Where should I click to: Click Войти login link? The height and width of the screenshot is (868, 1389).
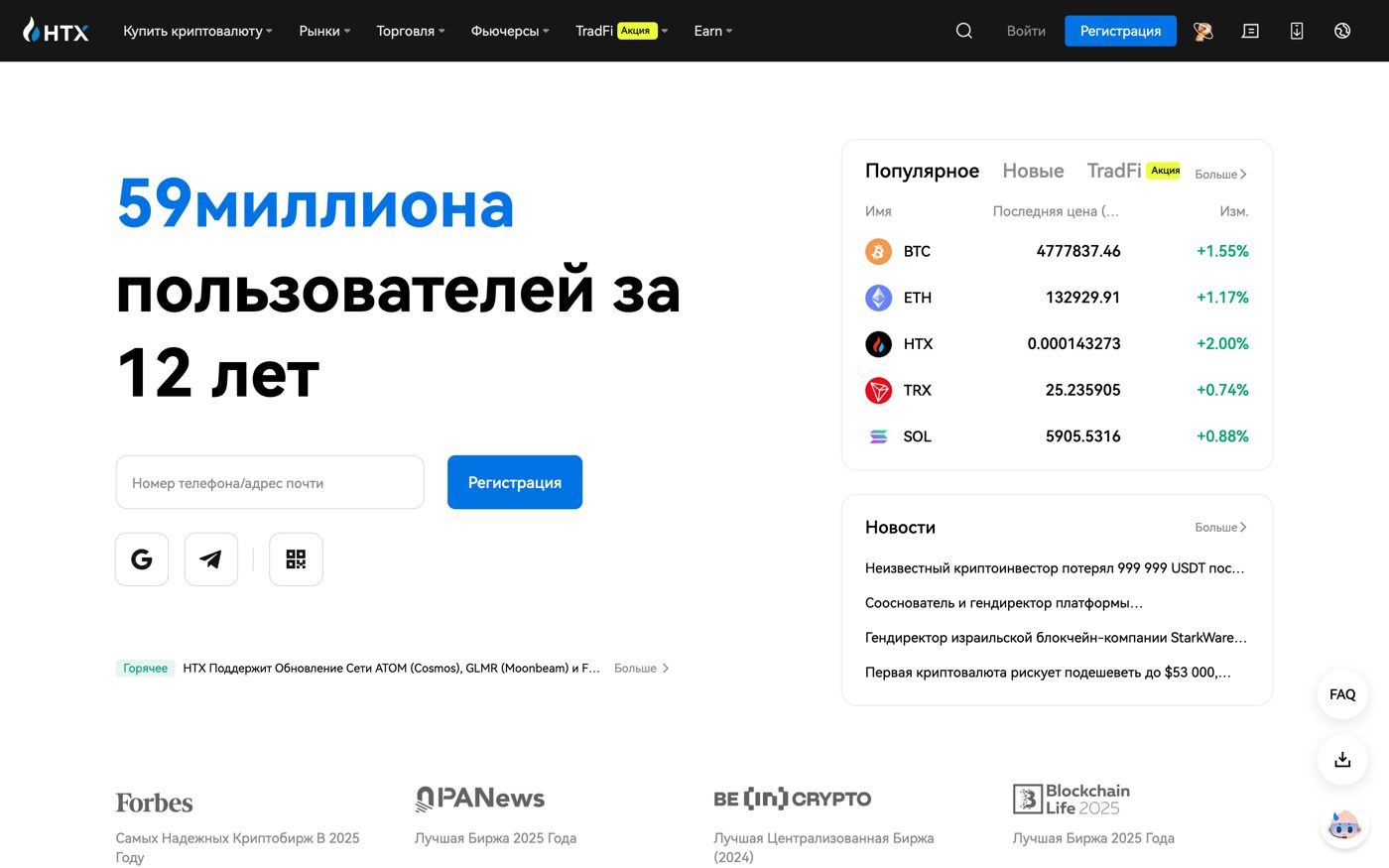[1026, 31]
